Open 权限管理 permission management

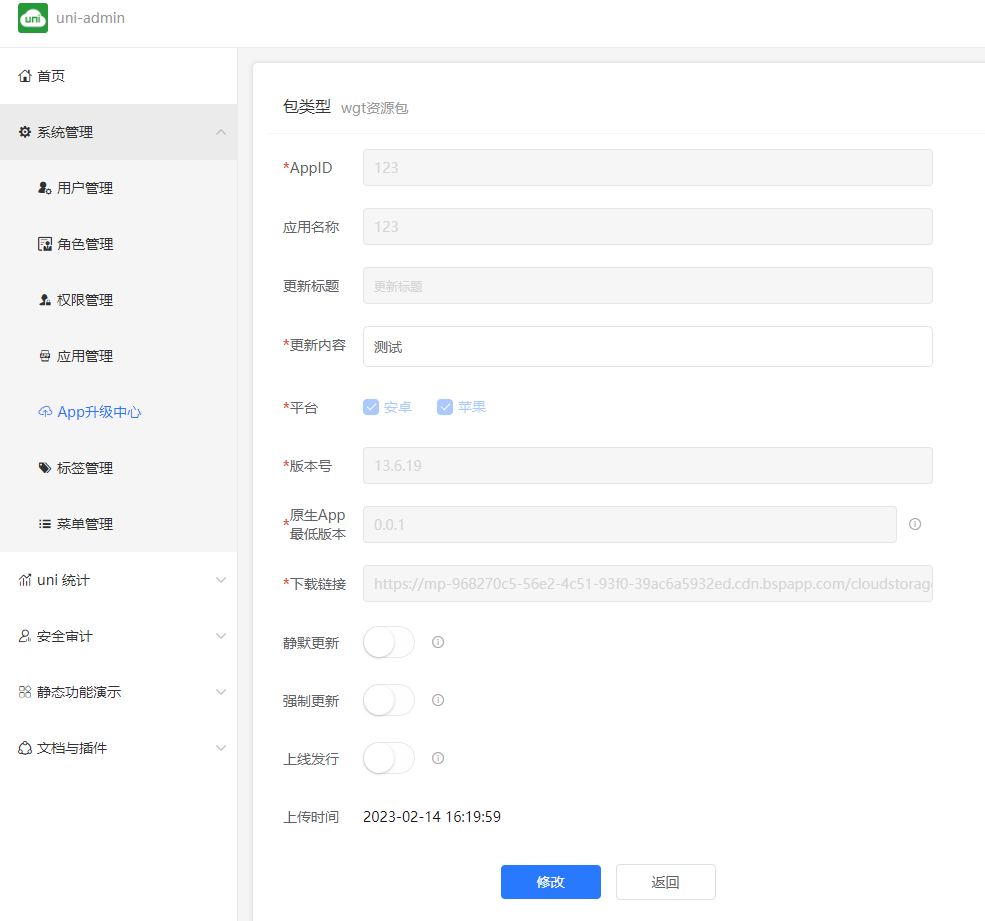pos(46,299)
